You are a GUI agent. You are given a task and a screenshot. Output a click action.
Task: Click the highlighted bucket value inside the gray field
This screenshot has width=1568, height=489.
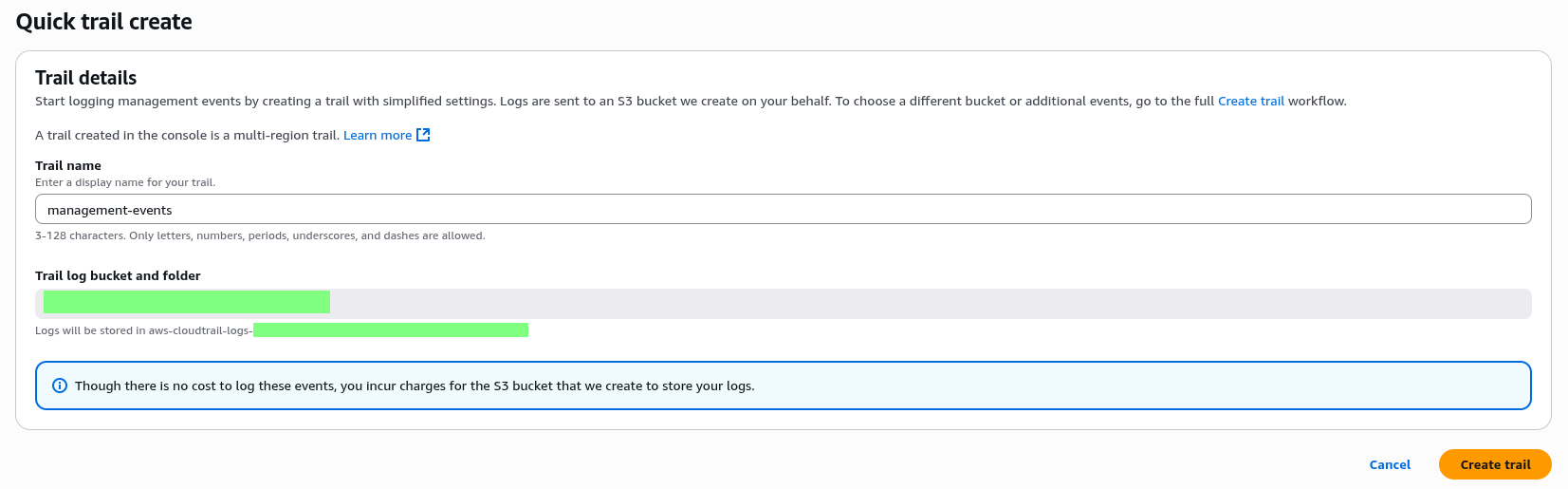click(x=187, y=302)
